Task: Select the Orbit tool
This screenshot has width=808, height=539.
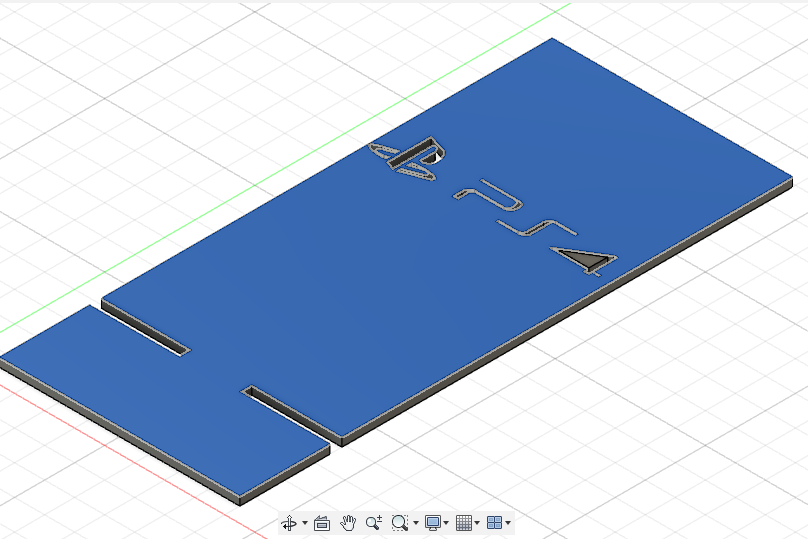Action: click(289, 523)
